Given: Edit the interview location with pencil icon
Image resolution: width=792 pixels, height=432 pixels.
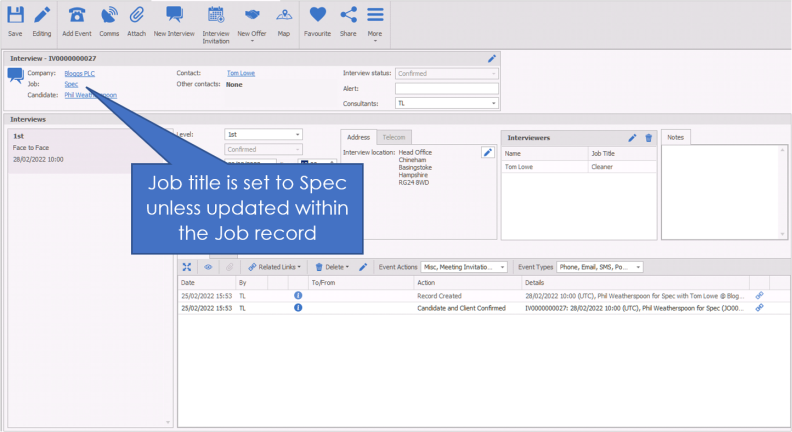Looking at the screenshot, I should (x=487, y=152).
